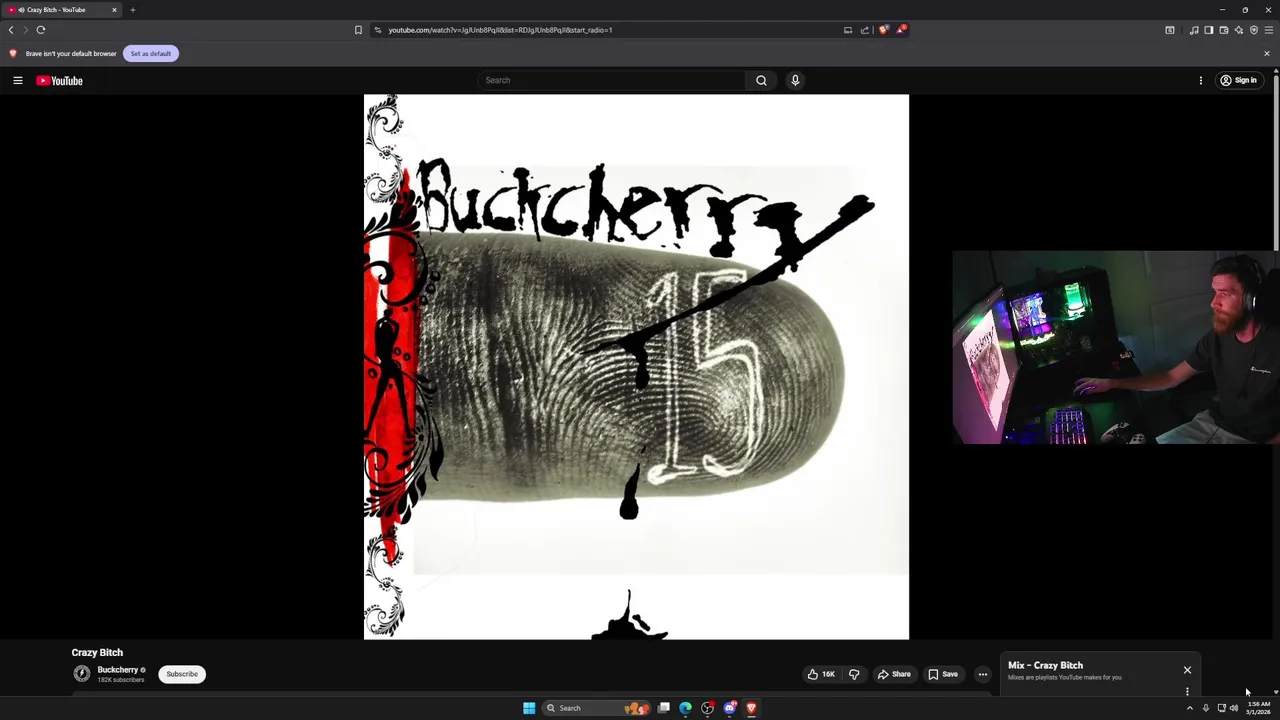Toggle the Brave sidebar panel
The width and height of the screenshot is (1280, 720).
(x=1208, y=30)
